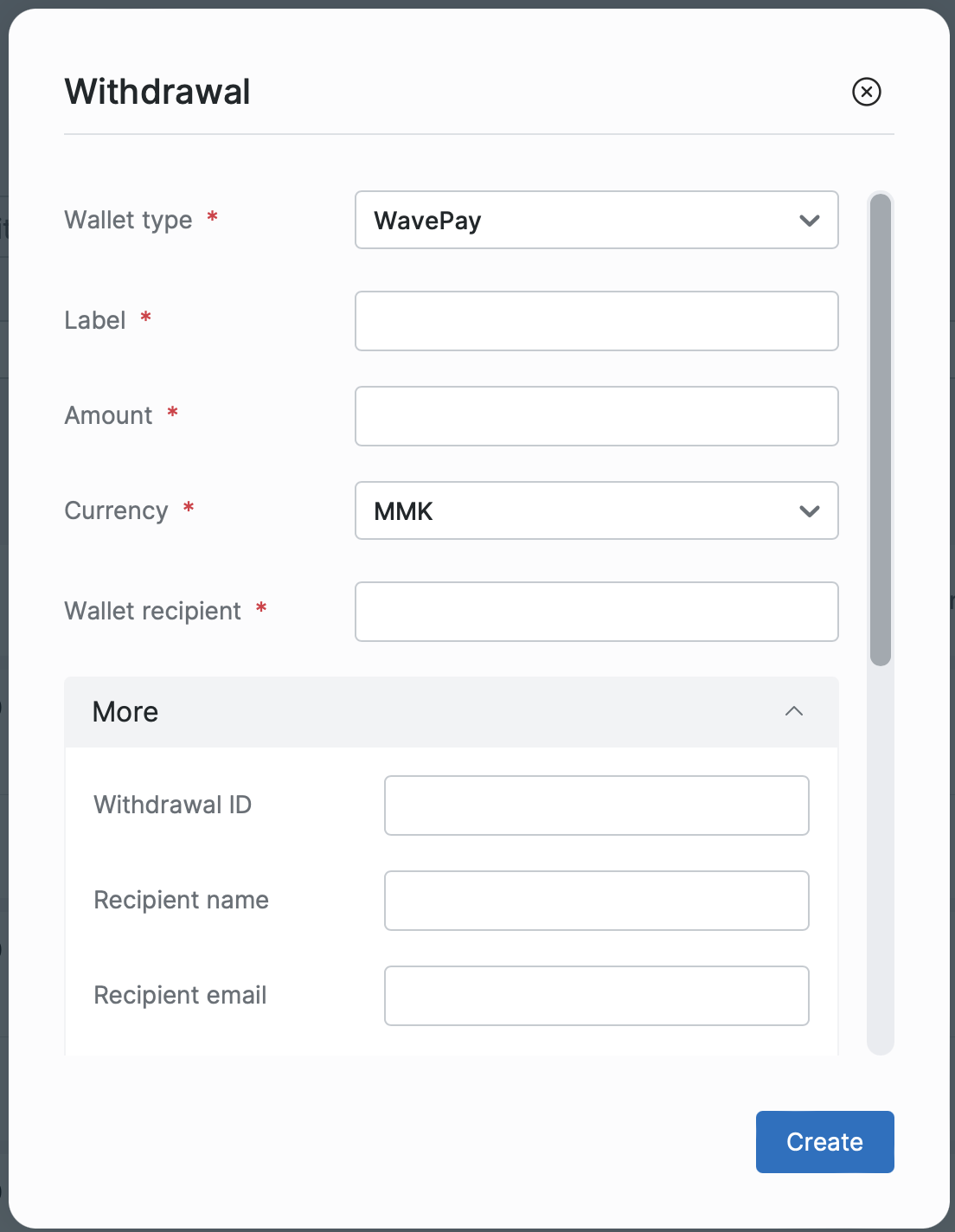Click the "Wallet type" field label
The height and width of the screenshot is (1232, 955).
[x=128, y=221]
